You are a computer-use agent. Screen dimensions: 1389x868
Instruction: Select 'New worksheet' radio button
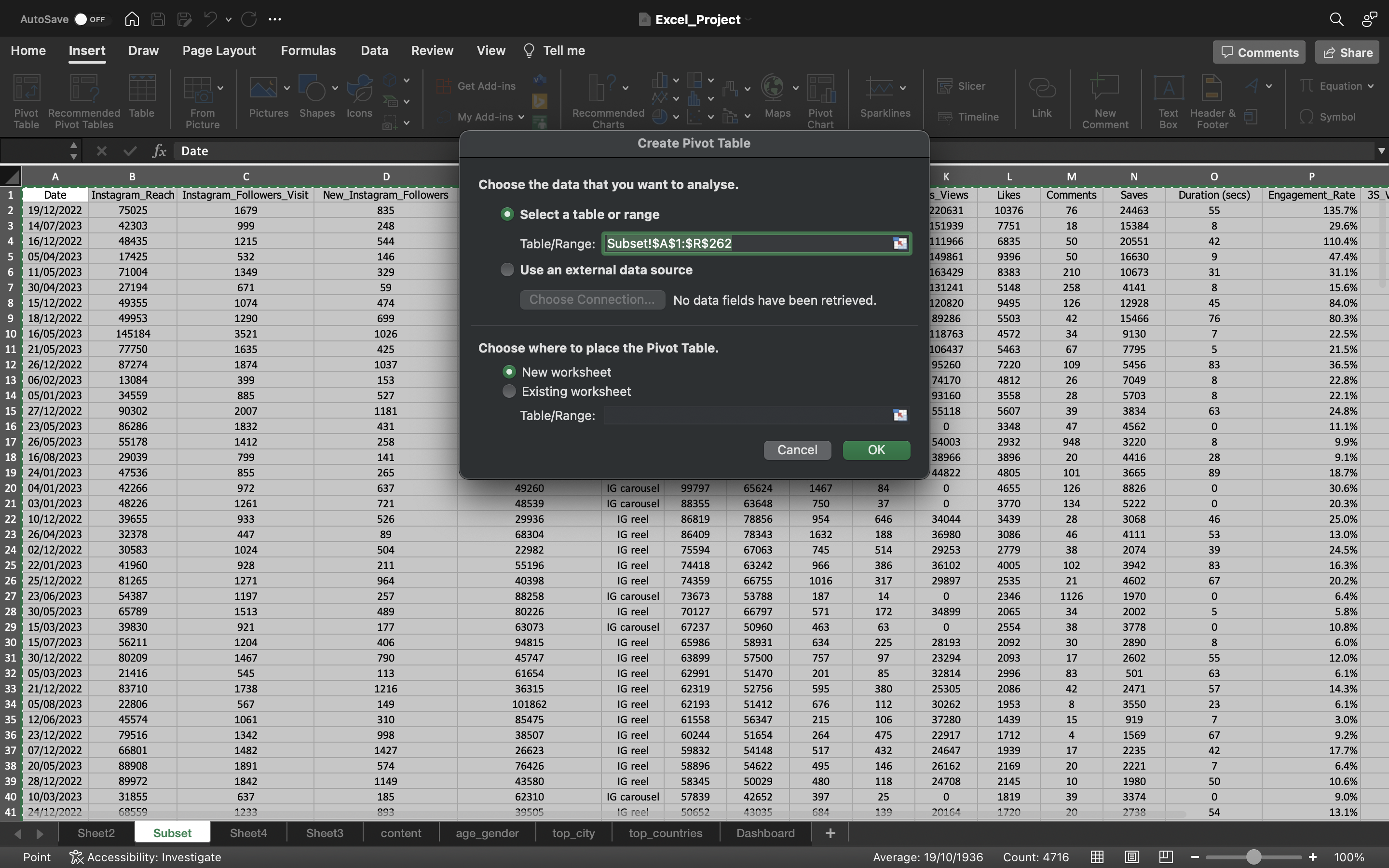point(509,372)
